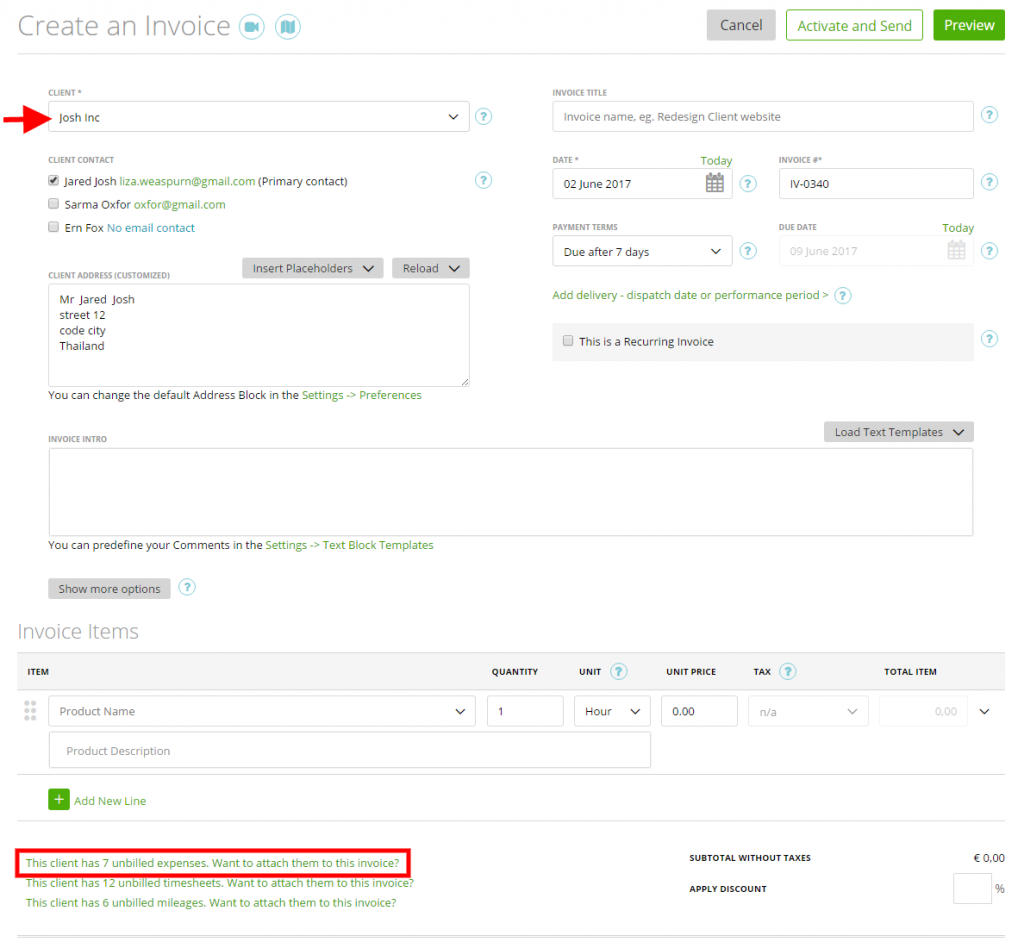Enable the This is a Recurring Invoice checkbox
This screenshot has width=1024, height=948.
(x=568, y=341)
